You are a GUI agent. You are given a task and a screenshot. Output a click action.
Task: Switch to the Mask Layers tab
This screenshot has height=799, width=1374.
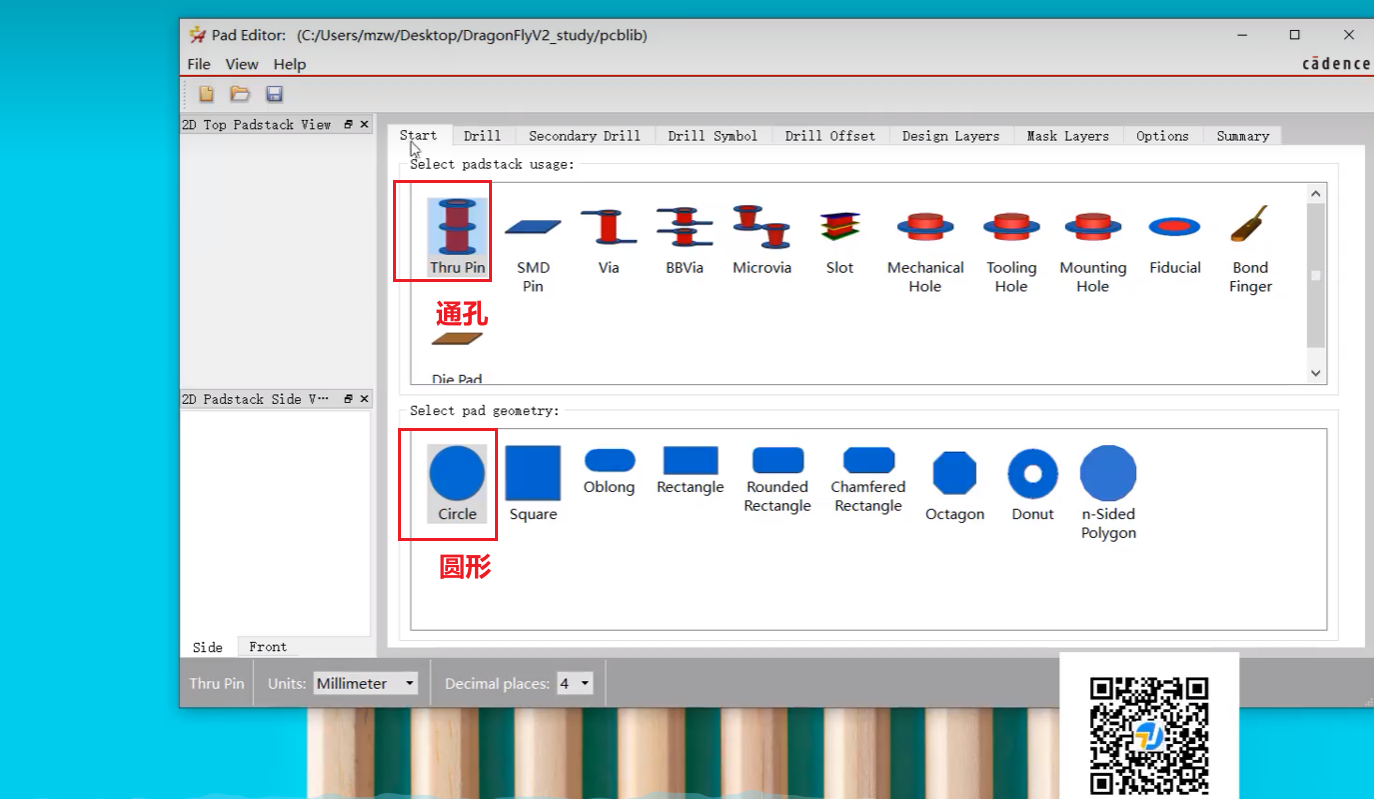coord(1068,136)
